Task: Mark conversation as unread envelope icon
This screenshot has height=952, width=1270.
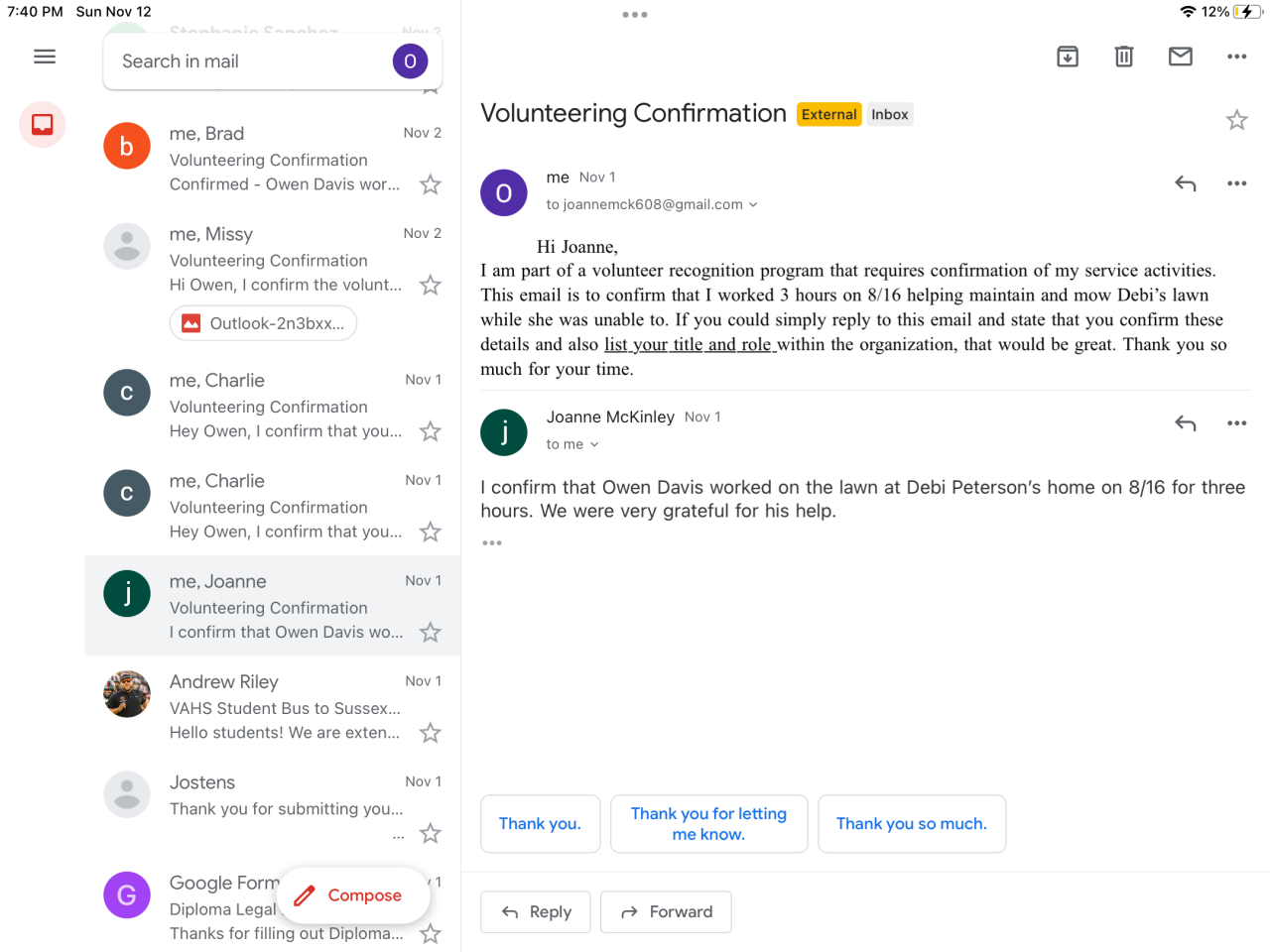Action: click(1181, 57)
